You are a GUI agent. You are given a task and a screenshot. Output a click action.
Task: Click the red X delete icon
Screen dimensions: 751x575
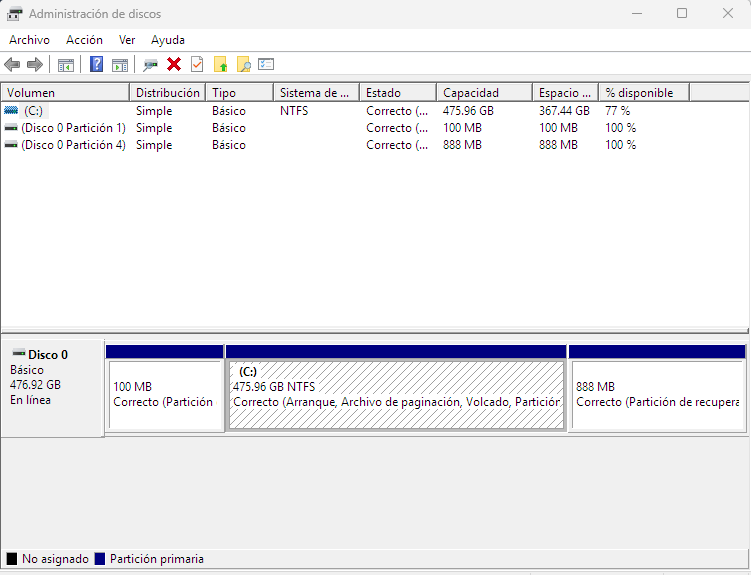tap(174, 65)
